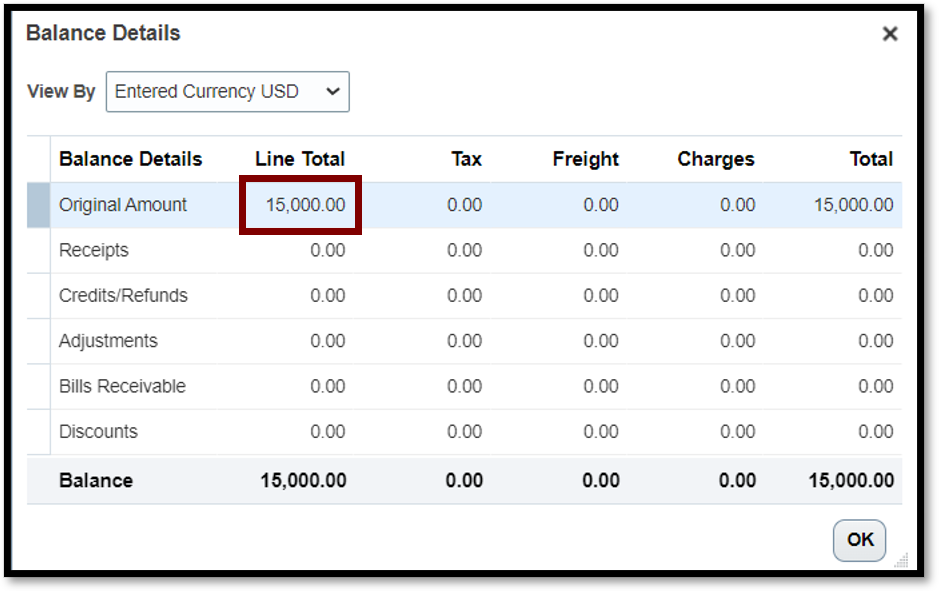
Task: Click the Balance row Total value
Action: coord(851,481)
